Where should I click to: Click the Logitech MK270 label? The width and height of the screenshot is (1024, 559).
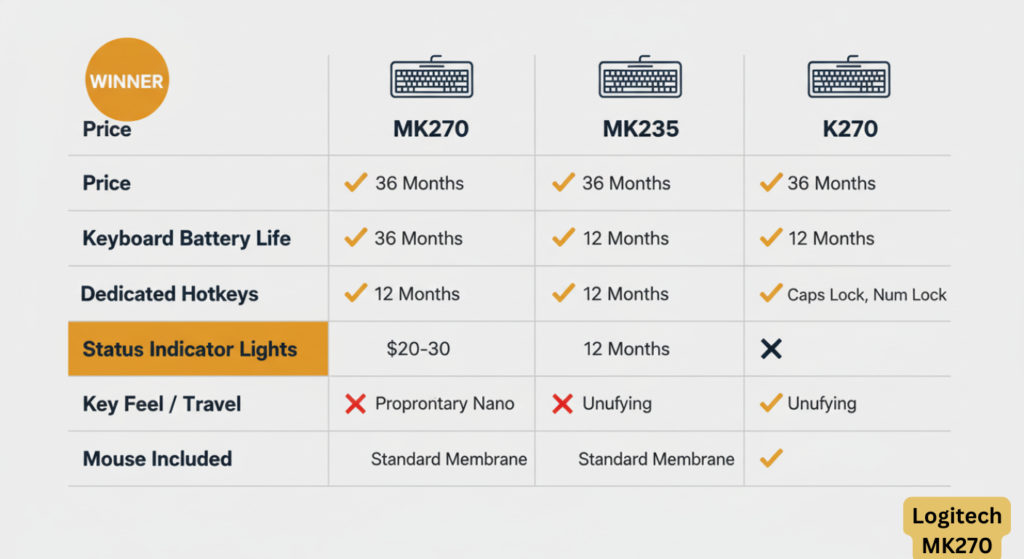(954, 530)
